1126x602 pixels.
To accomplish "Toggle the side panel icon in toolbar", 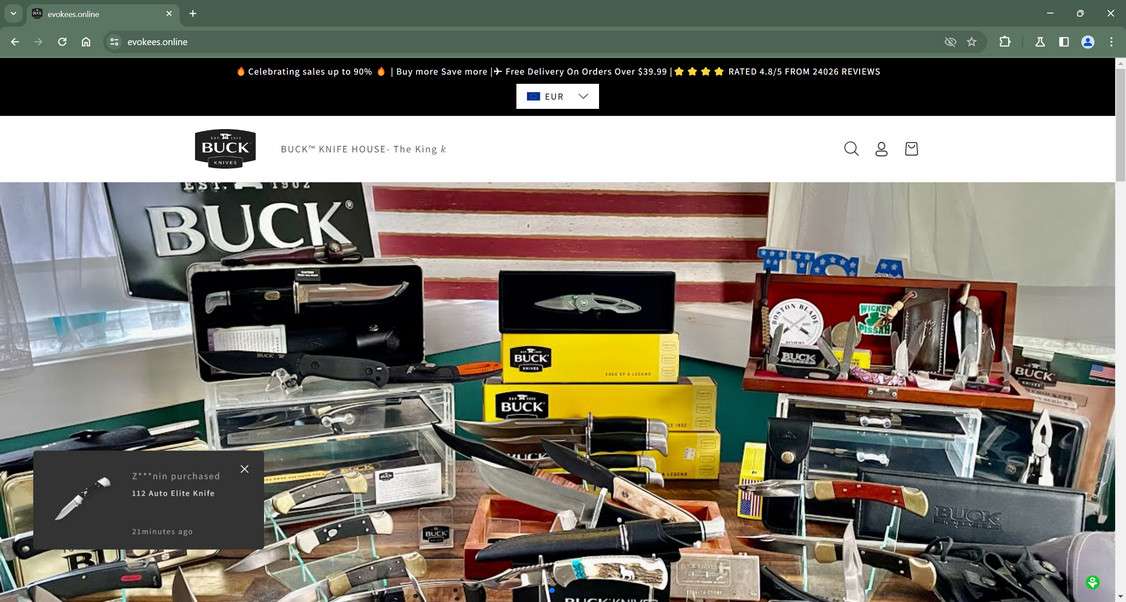I will coord(1064,42).
